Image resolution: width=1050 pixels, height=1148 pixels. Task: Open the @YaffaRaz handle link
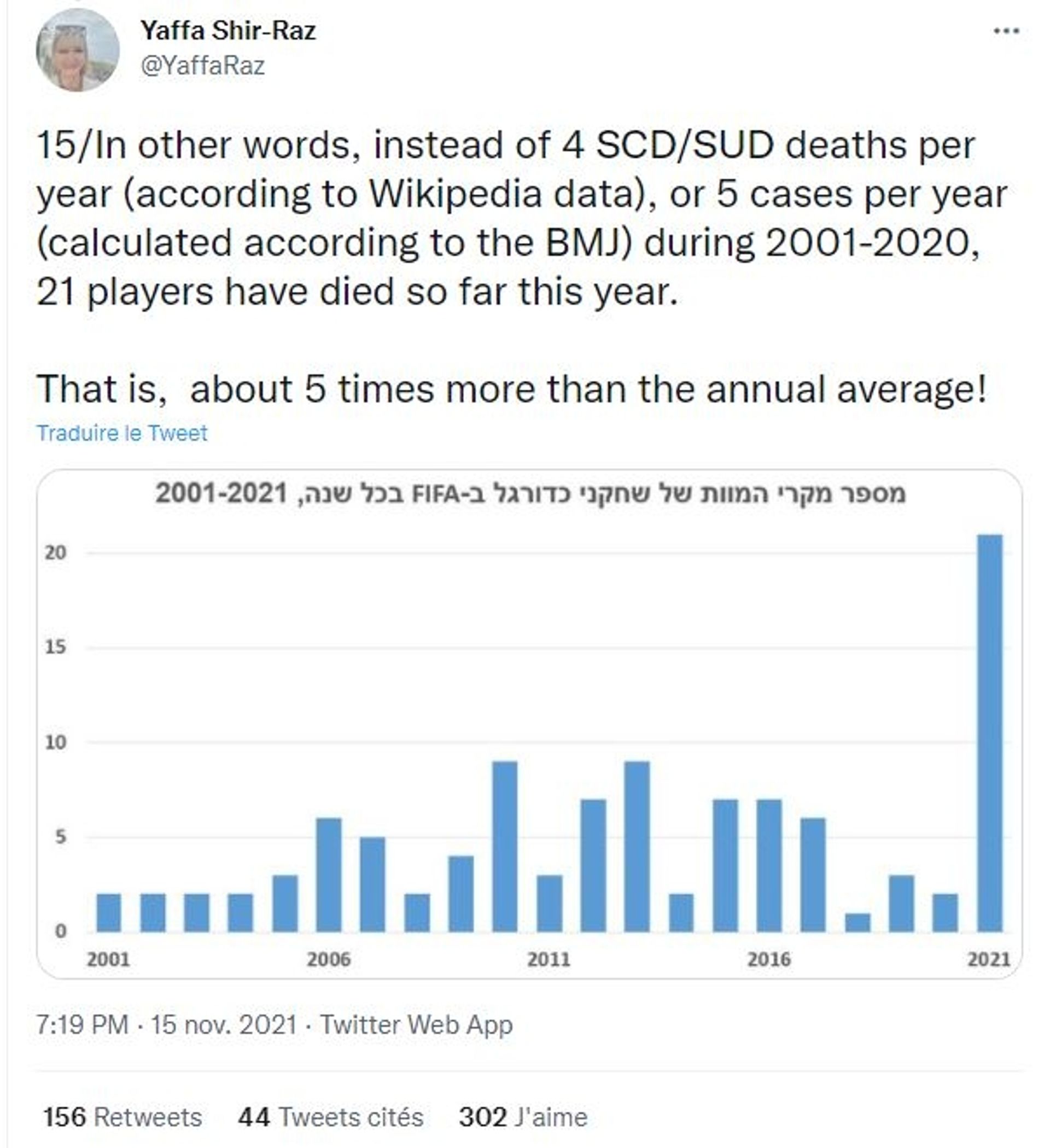pyautogui.click(x=203, y=66)
